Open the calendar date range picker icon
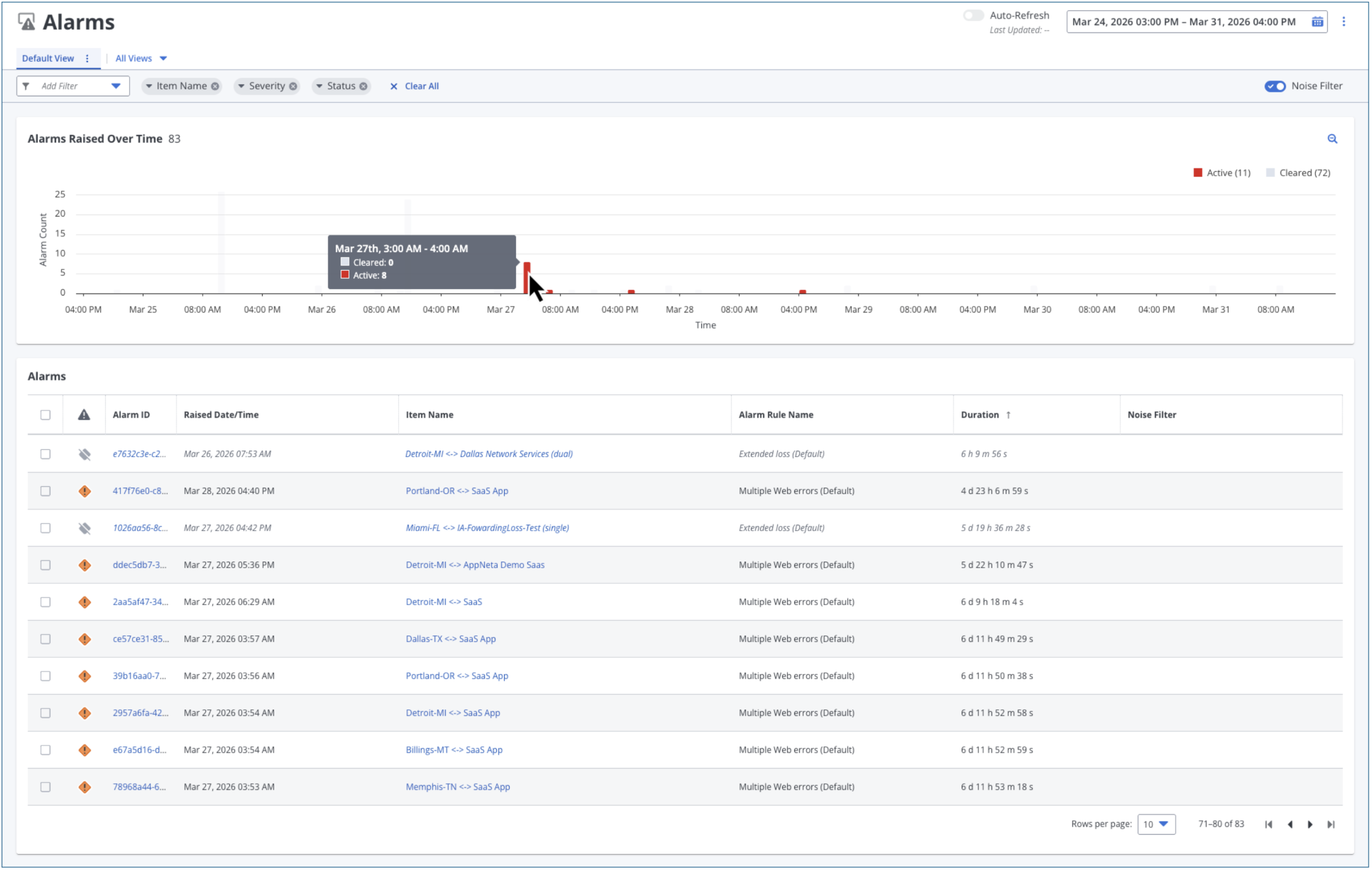This screenshot has width=1372, height=870. click(x=1317, y=22)
